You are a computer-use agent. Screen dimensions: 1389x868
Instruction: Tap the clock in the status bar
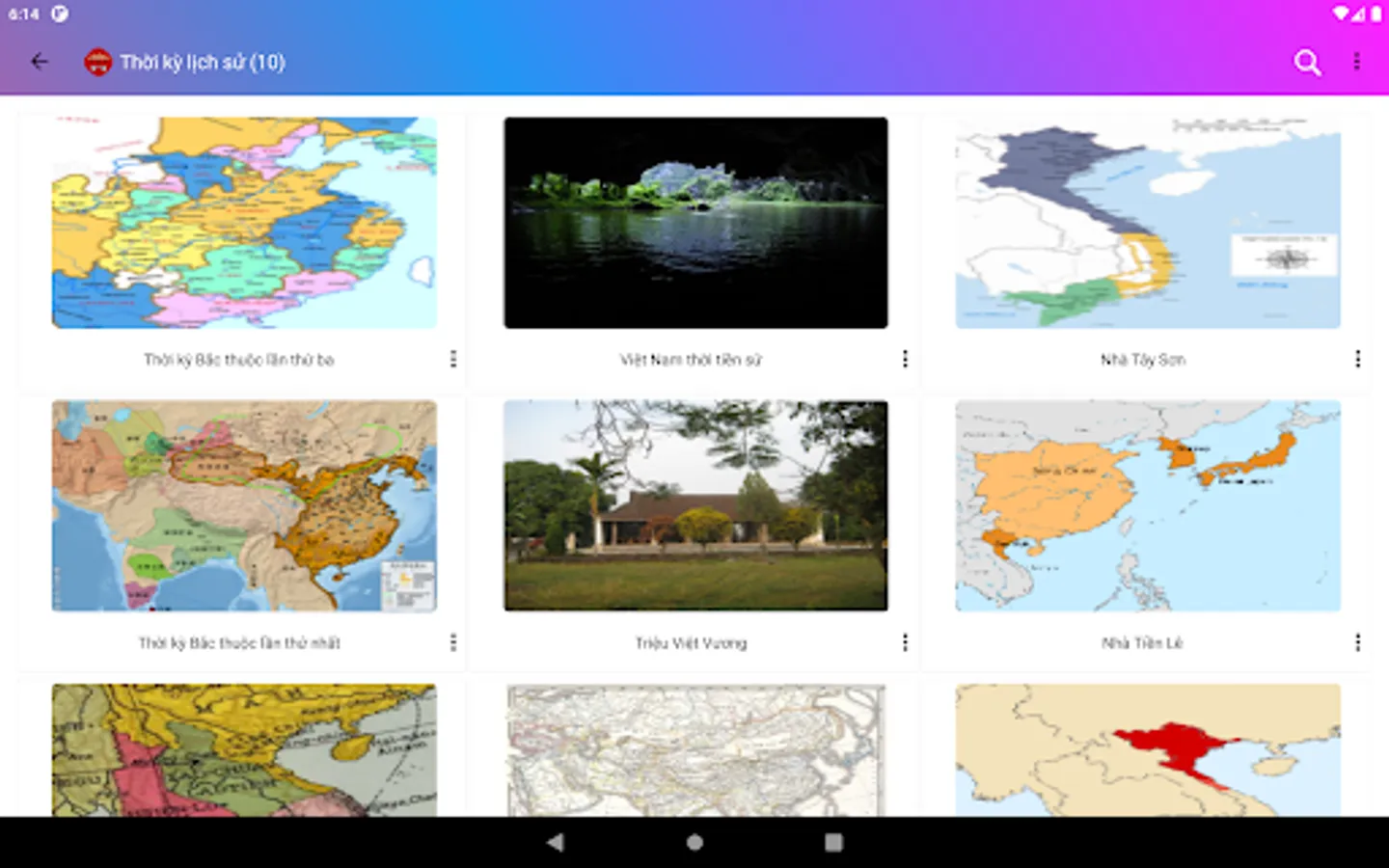[x=24, y=14]
